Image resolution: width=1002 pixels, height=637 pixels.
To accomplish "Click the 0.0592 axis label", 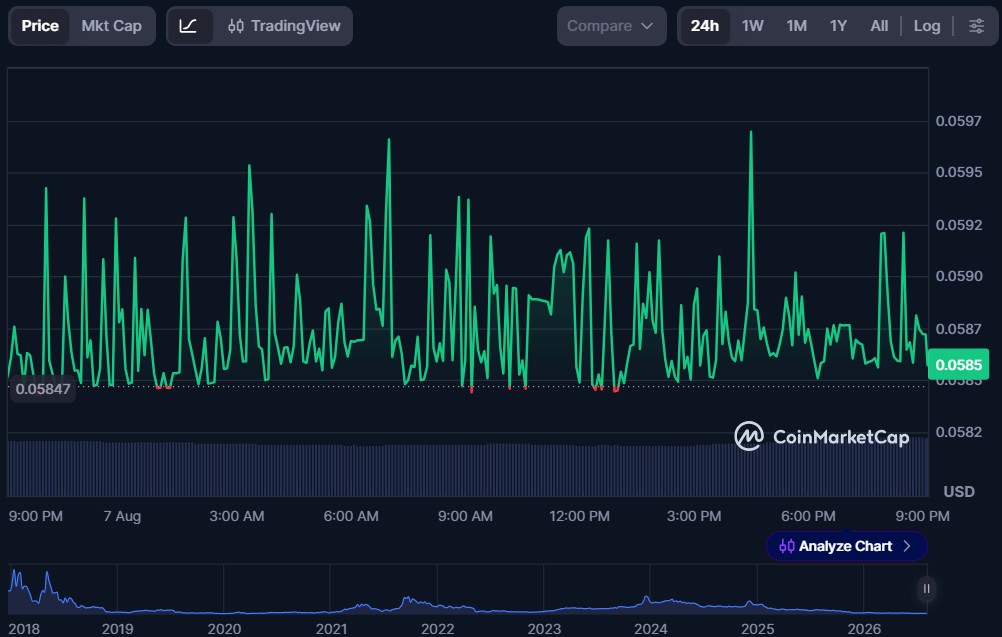I will click(958, 225).
